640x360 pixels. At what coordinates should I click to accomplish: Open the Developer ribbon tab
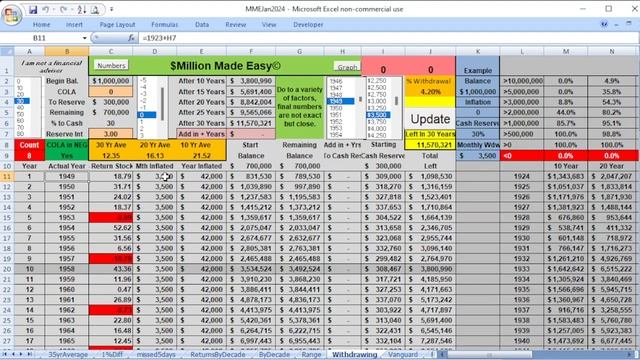308,24
